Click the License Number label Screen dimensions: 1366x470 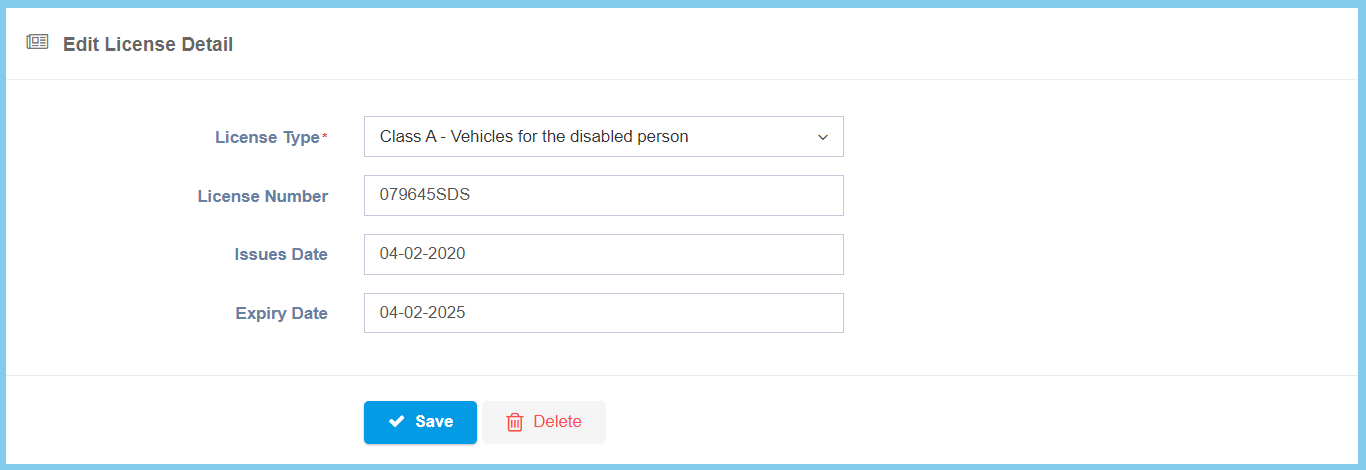pyautogui.click(x=263, y=197)
